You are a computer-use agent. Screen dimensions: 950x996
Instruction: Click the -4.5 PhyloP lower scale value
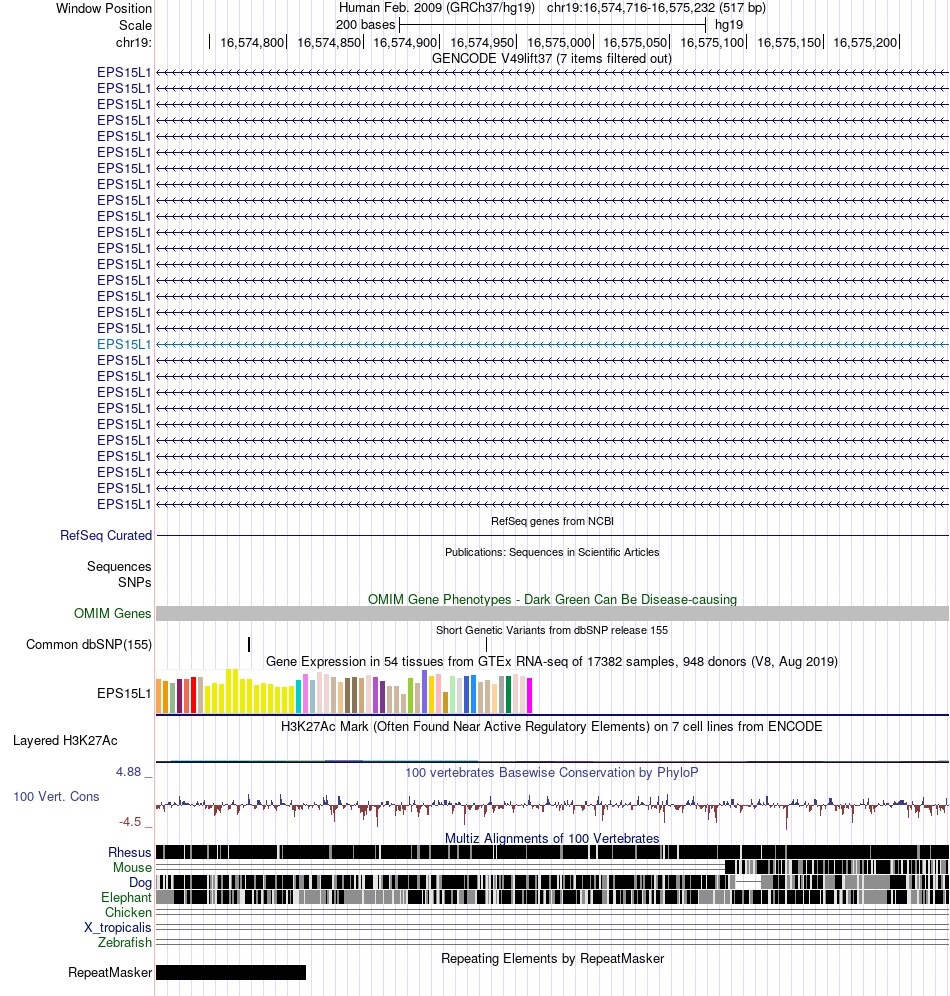130,822
